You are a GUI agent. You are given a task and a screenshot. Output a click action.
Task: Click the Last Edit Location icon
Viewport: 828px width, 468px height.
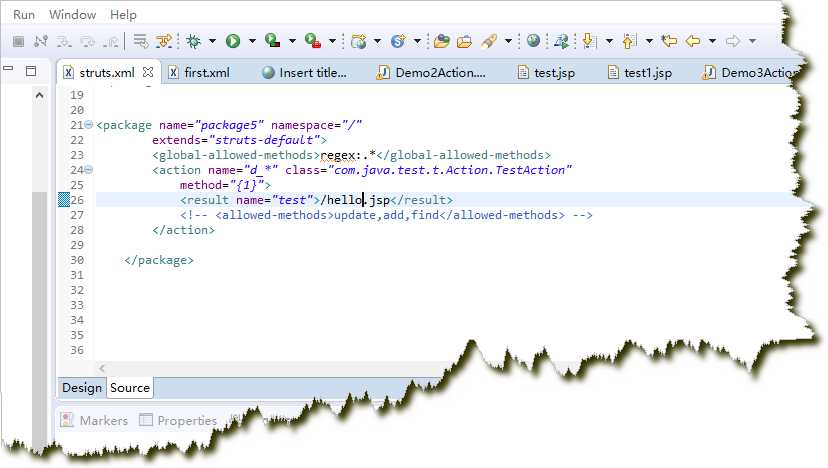coord(669,41)
